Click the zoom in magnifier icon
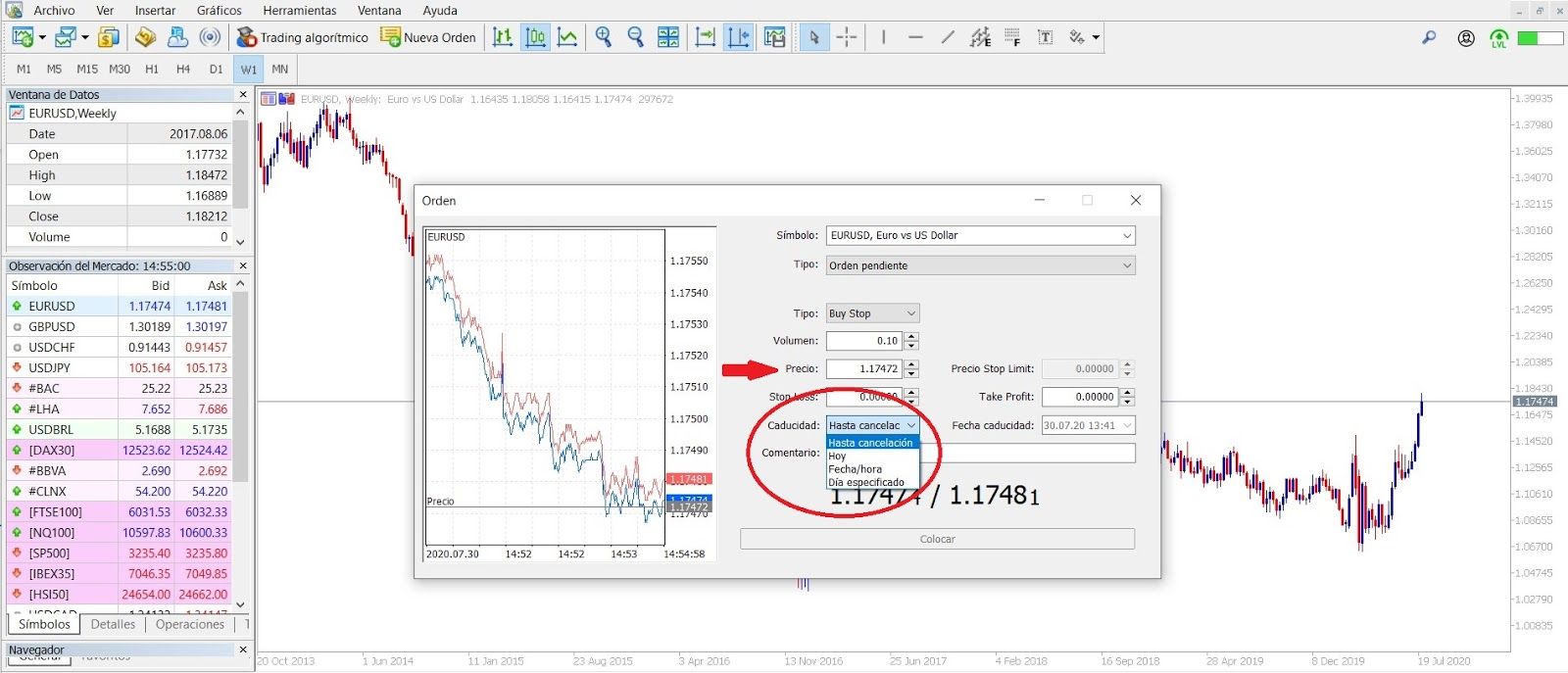The width and height of the screenshot is (1568, 673). coord(604,37)
